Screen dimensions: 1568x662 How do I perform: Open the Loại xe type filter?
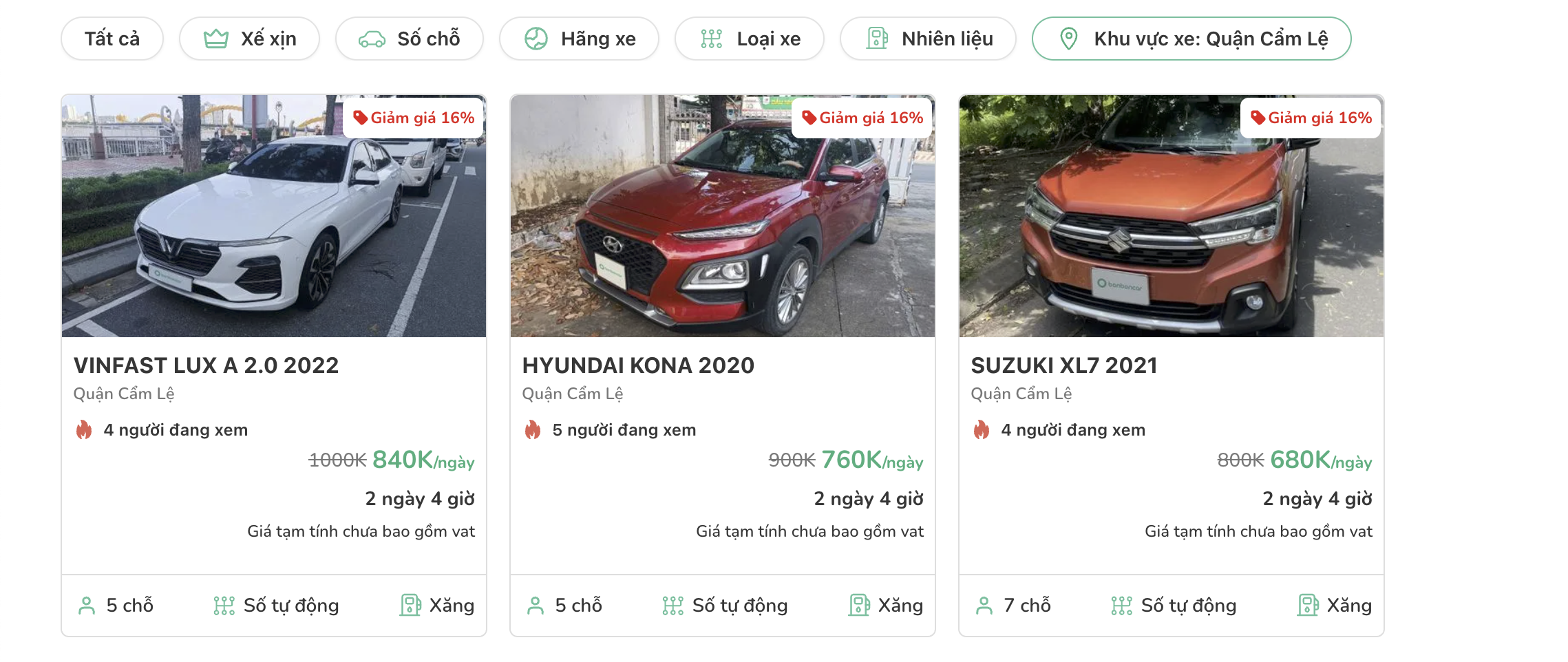[750, 39]
